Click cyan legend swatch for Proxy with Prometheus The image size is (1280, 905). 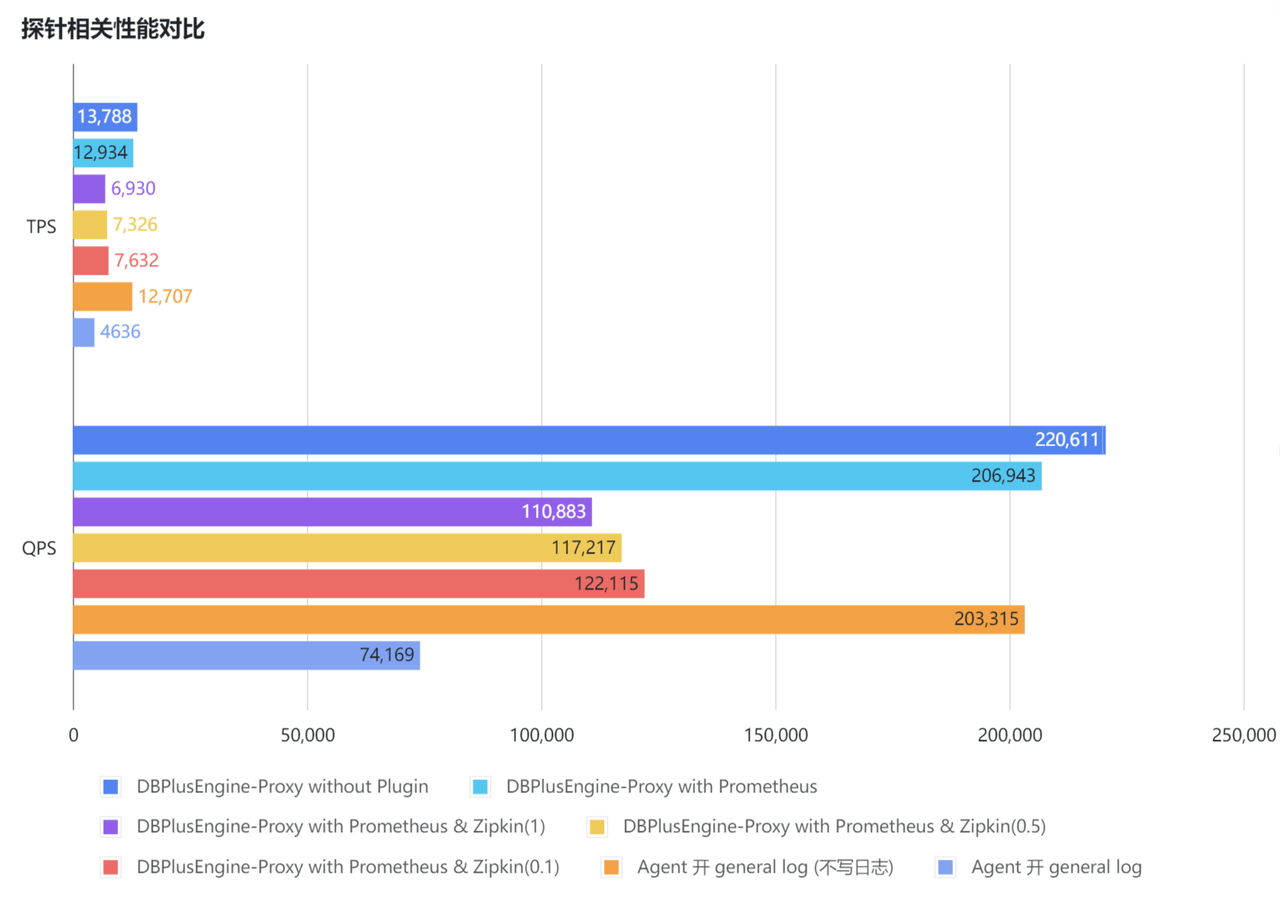pyautogui.click(x=480, y=787)
